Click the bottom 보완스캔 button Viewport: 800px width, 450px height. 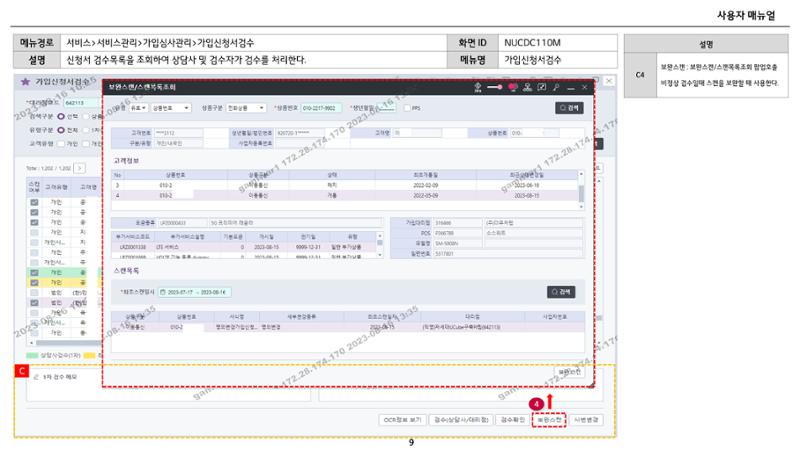(x=549, y=420)
